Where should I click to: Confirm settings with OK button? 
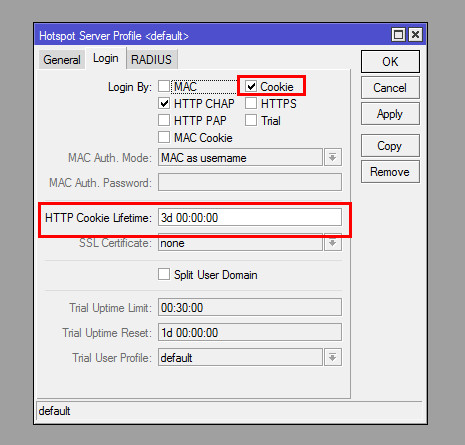pos(390,62)
